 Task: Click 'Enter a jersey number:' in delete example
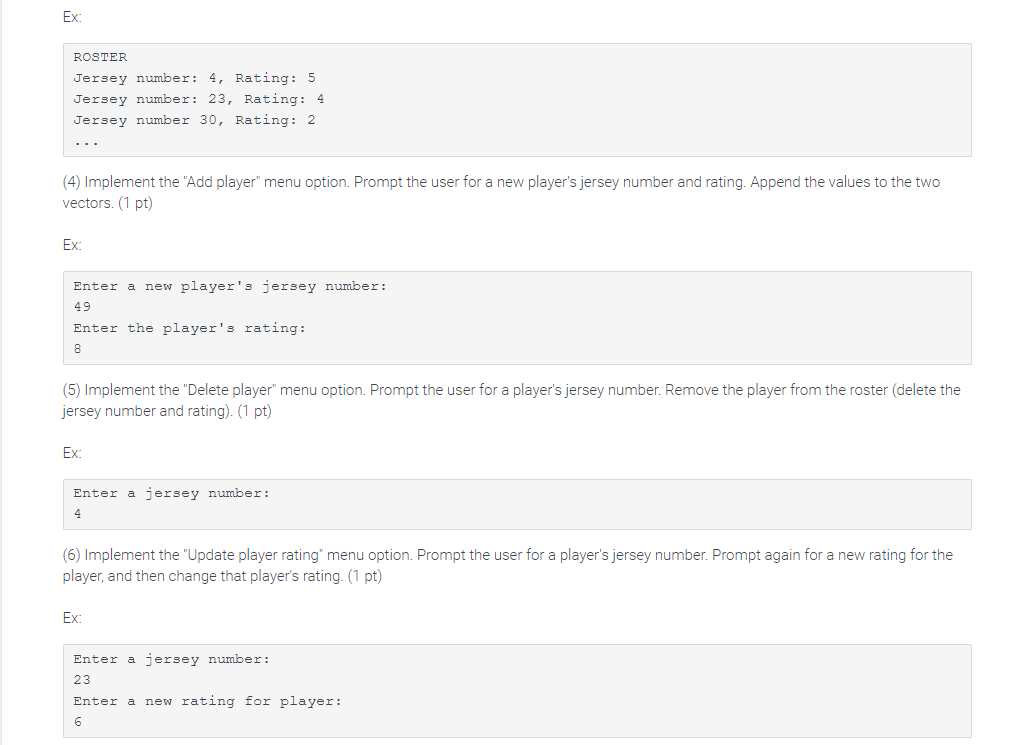tap(171, 493)
